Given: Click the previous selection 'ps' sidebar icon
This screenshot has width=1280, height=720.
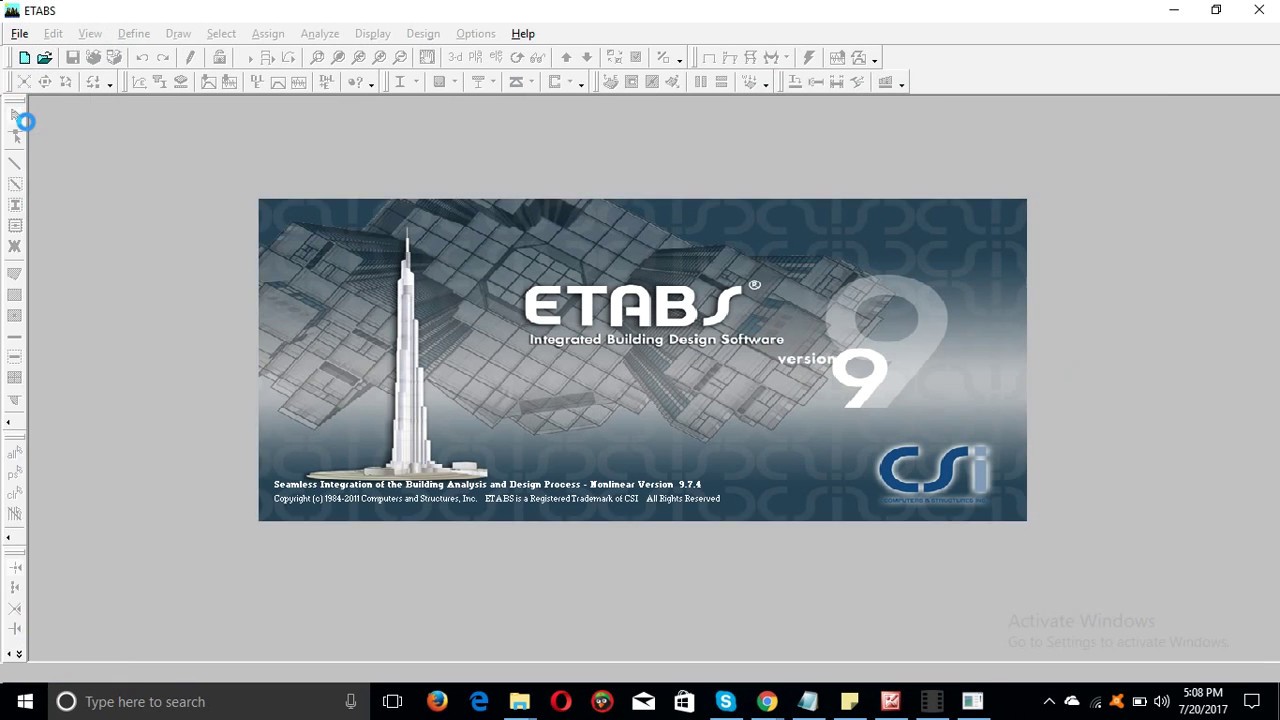Looking at the screenshot, I should coord(15,473).
